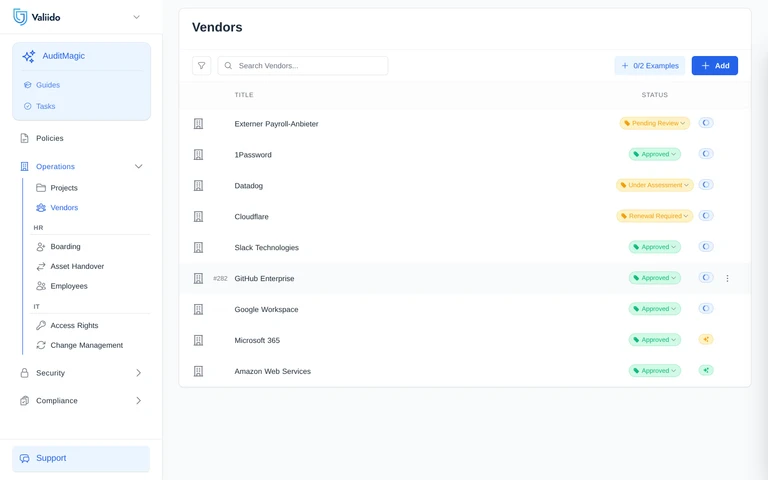Open the Amazon Web Services vendor title
The height and width of the screenshot is (480, 768).
(272, 371)
